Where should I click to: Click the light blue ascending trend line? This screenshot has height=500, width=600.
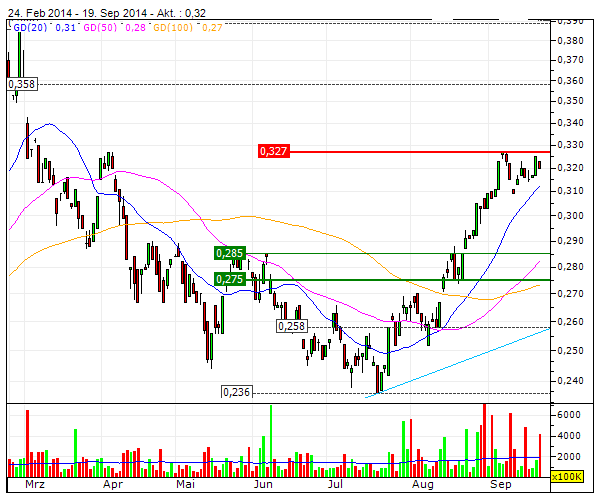click(x=458, y=363)
